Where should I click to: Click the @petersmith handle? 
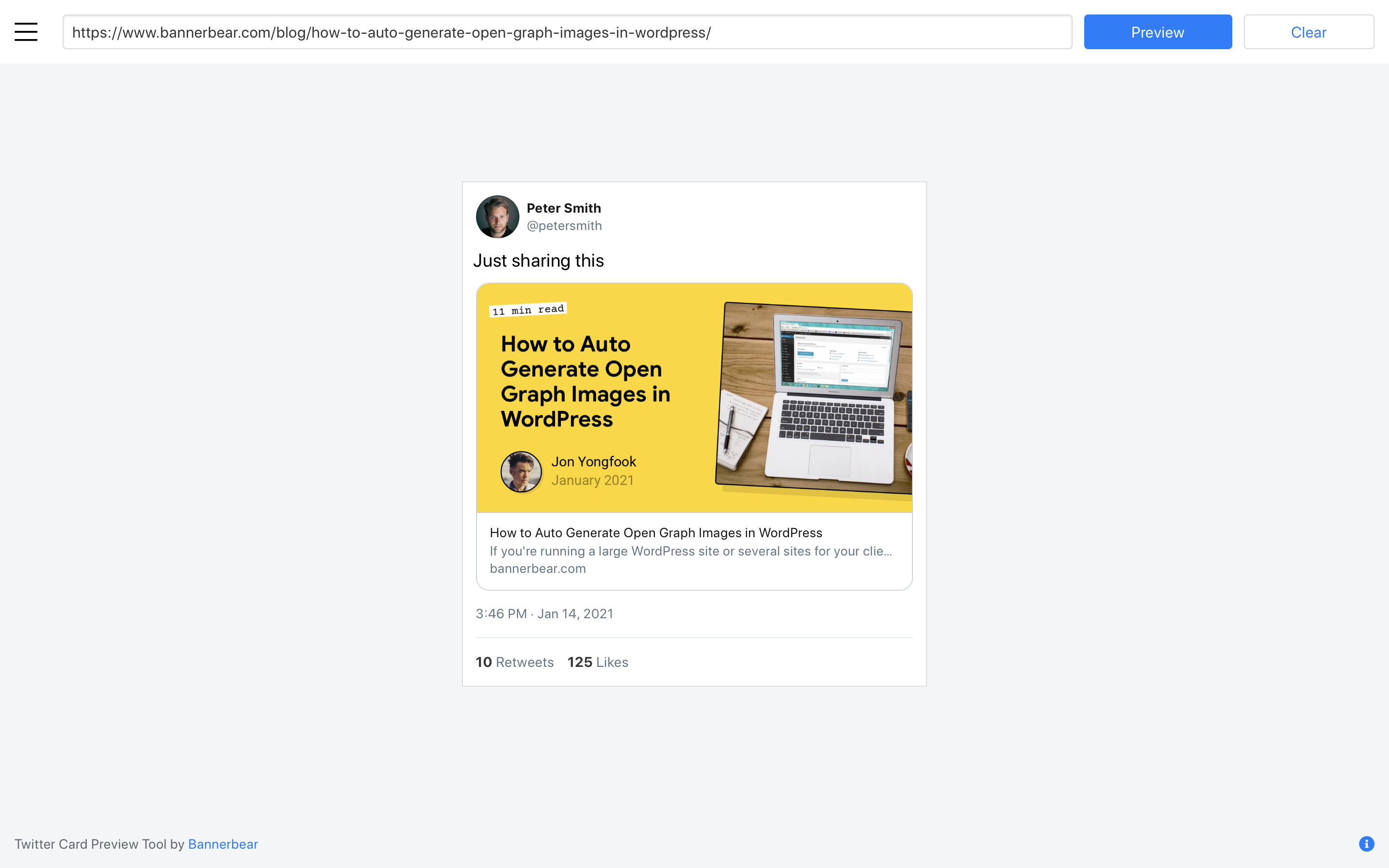pyautogui.click(x=564, y=226)
